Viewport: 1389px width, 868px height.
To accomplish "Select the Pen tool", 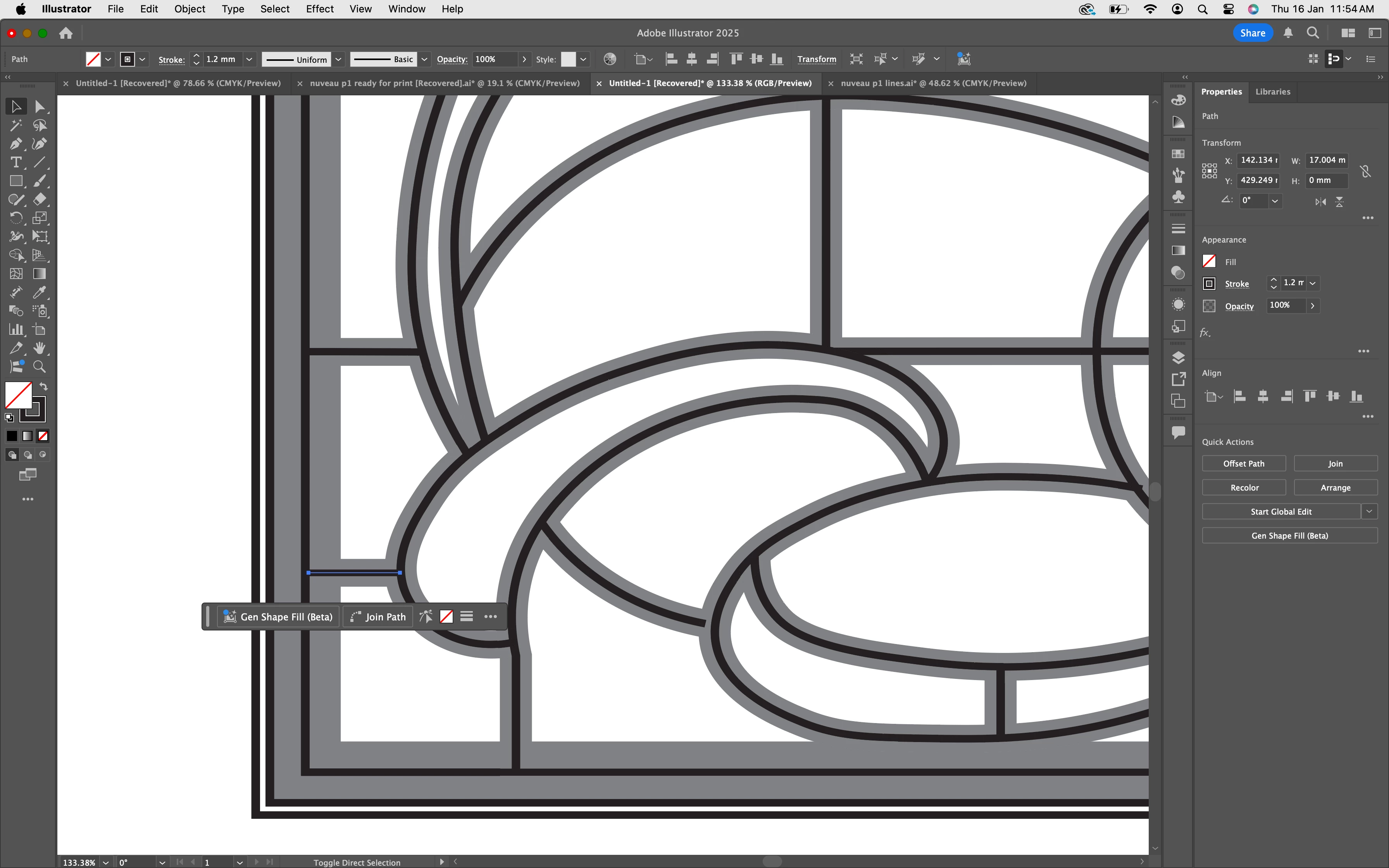I will [16, 143].
